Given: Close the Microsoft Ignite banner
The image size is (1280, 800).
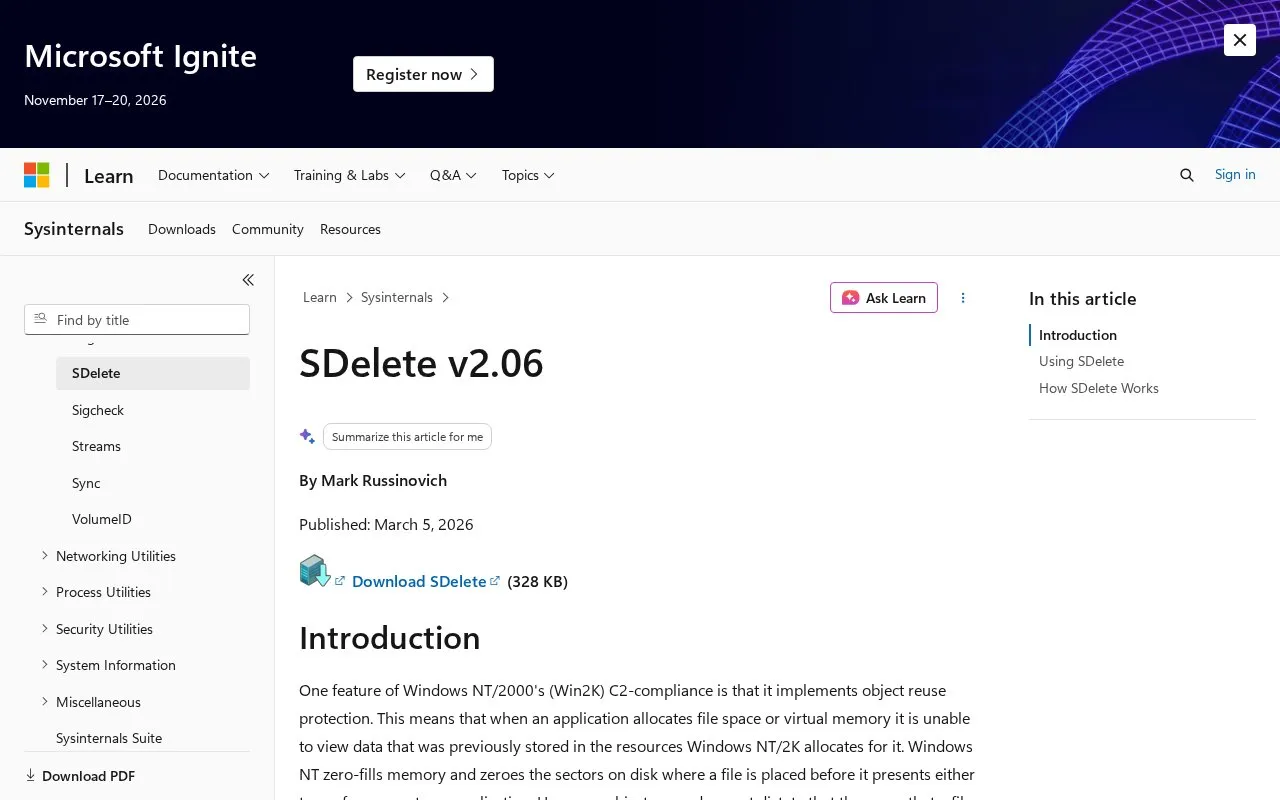Looking at the screenshot, I should [x=1240, y=40].
